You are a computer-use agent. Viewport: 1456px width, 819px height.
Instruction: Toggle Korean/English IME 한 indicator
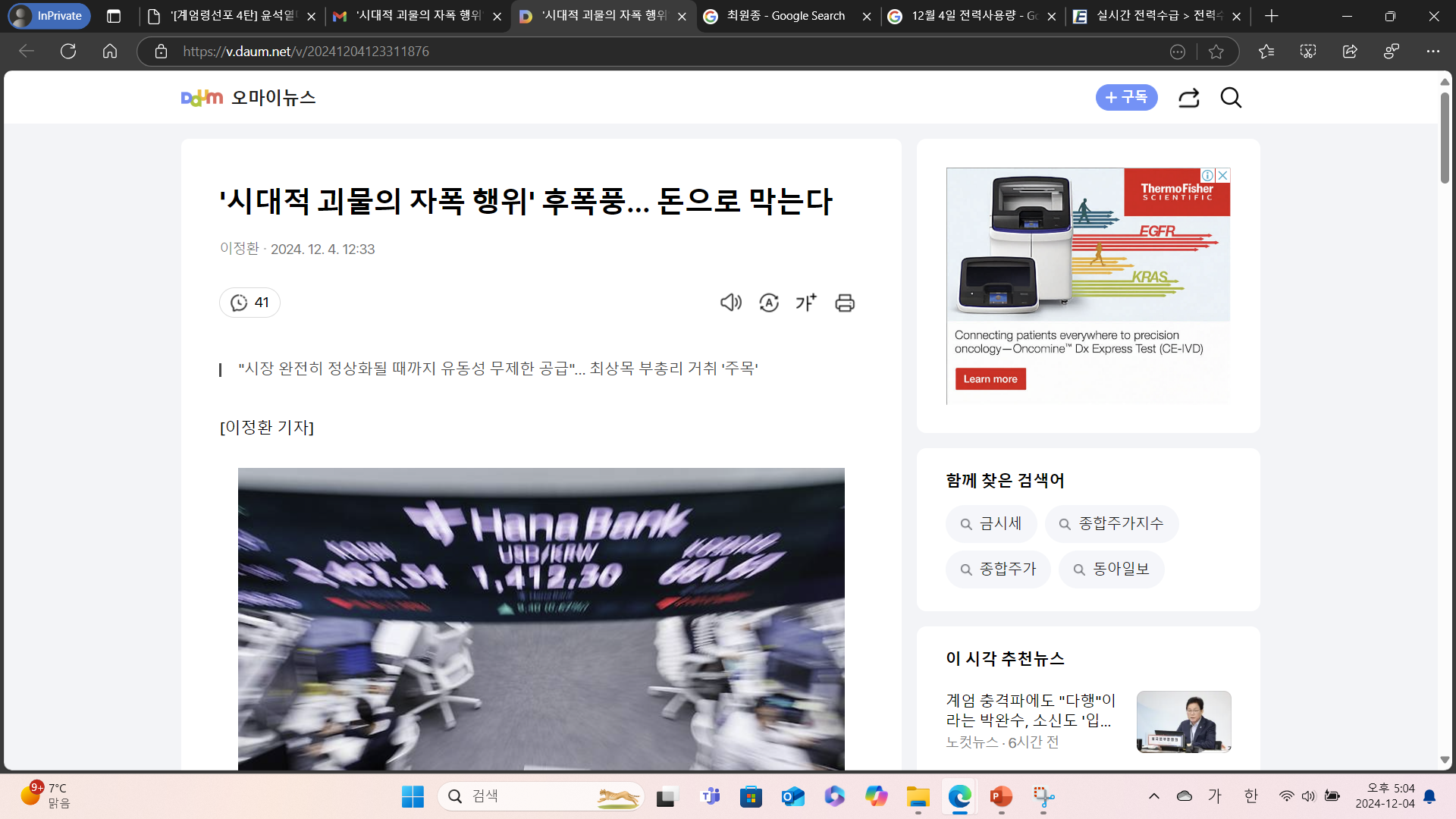coord(1250,796)
